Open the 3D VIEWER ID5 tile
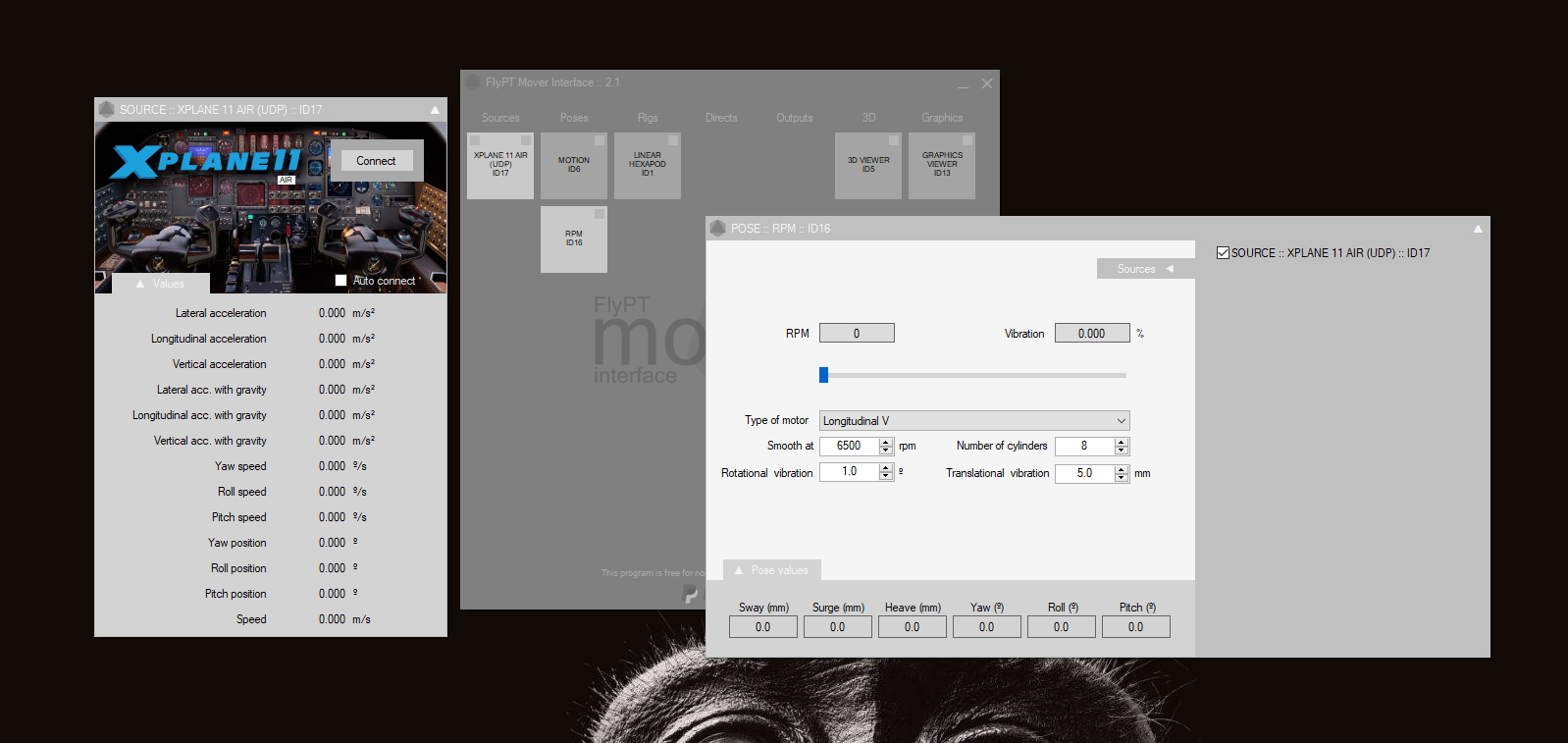Image resolution: width=1568 pixels, height=743 pixels. tap(868, 166)
